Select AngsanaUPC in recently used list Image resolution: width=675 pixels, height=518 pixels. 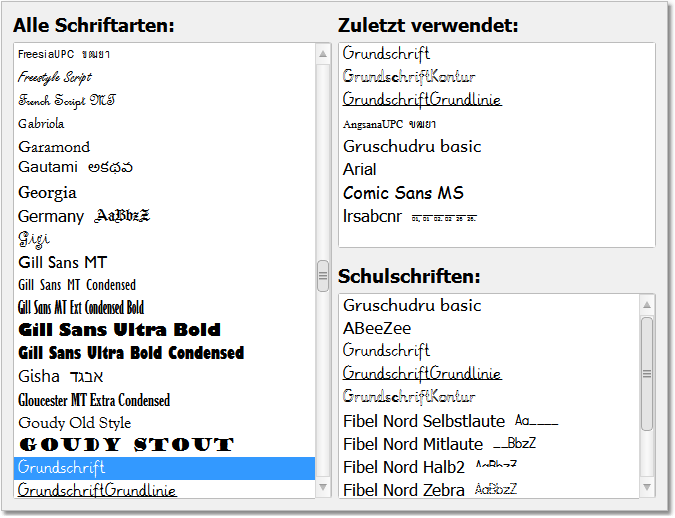[x=497, y=124]
